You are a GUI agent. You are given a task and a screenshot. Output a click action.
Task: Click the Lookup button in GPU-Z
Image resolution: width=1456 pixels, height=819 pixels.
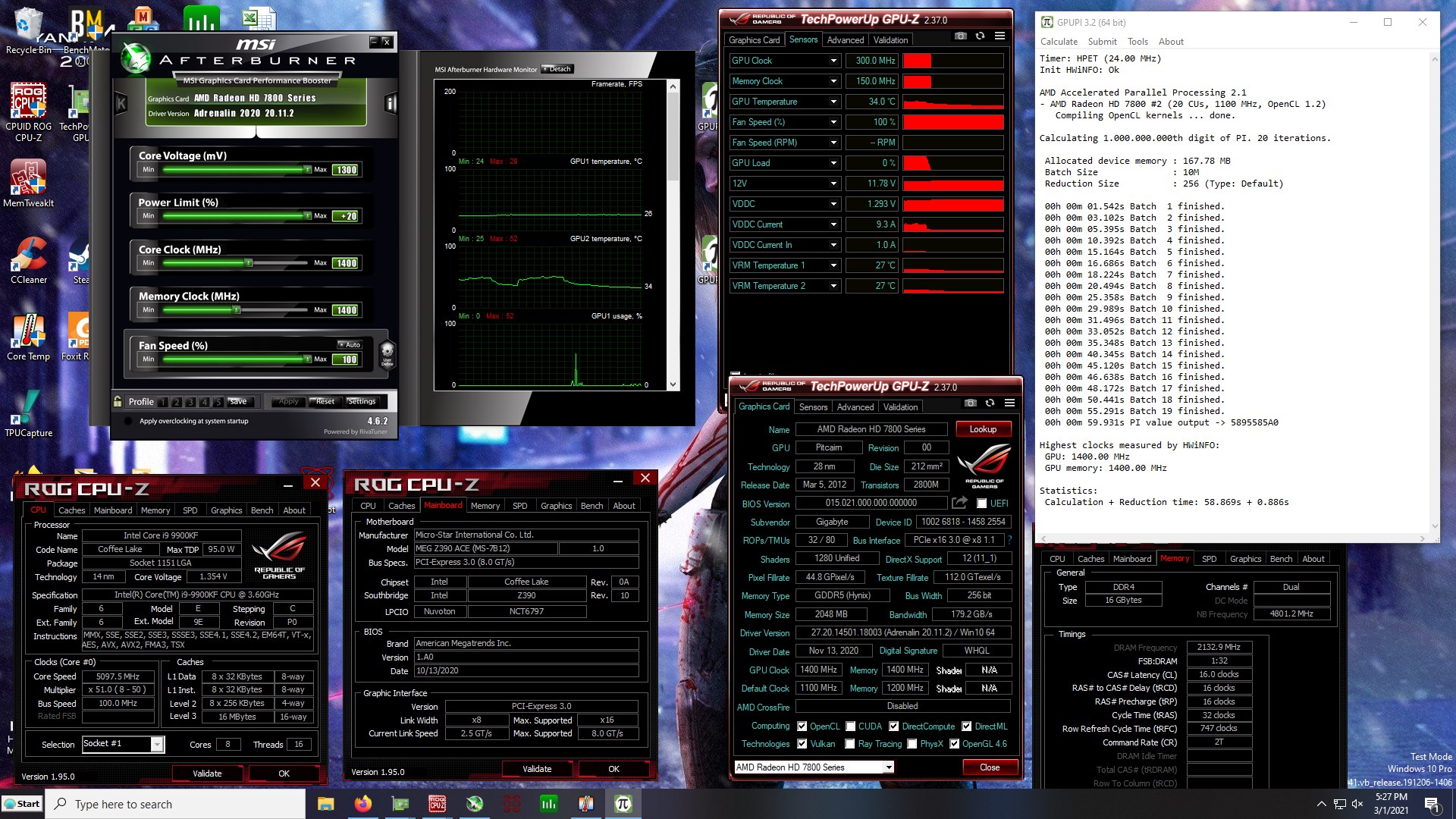click(983, 429)
